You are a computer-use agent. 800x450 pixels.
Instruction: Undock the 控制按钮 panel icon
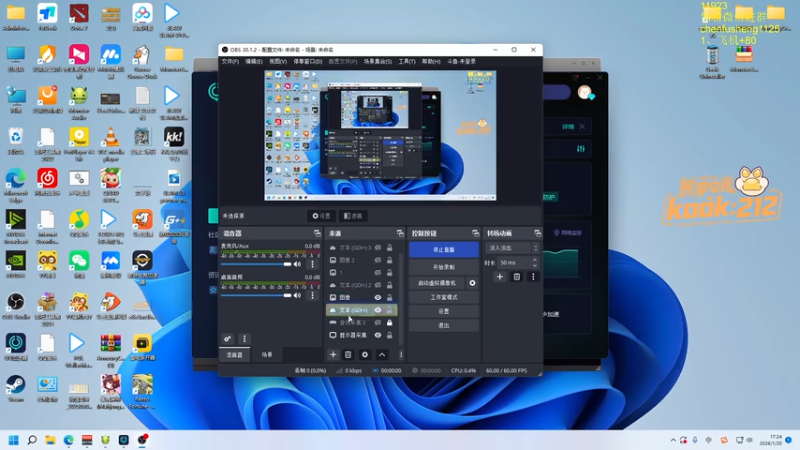[x=476, y=233]
